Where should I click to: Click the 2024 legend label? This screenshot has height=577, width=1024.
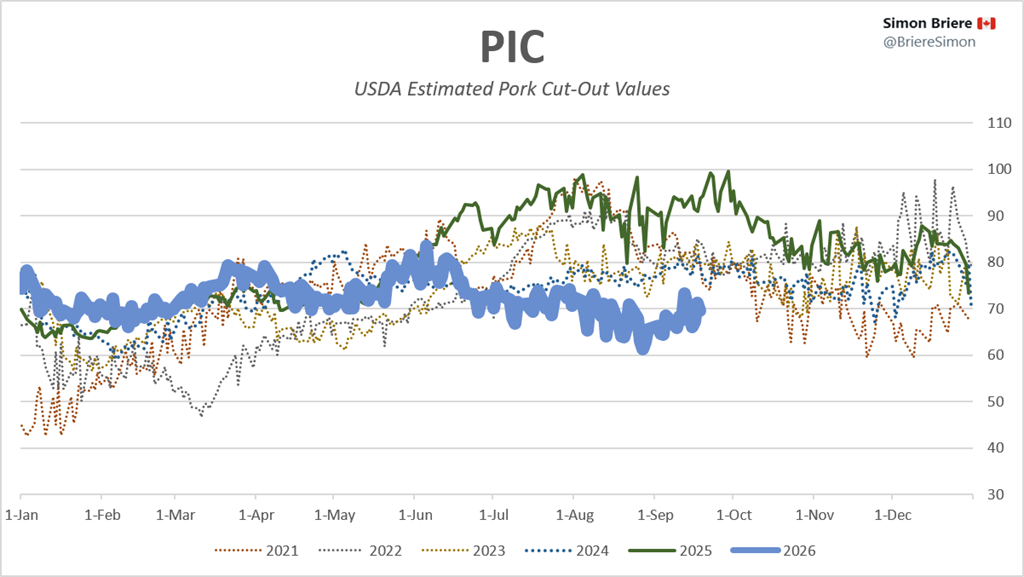tap(592, 551)
